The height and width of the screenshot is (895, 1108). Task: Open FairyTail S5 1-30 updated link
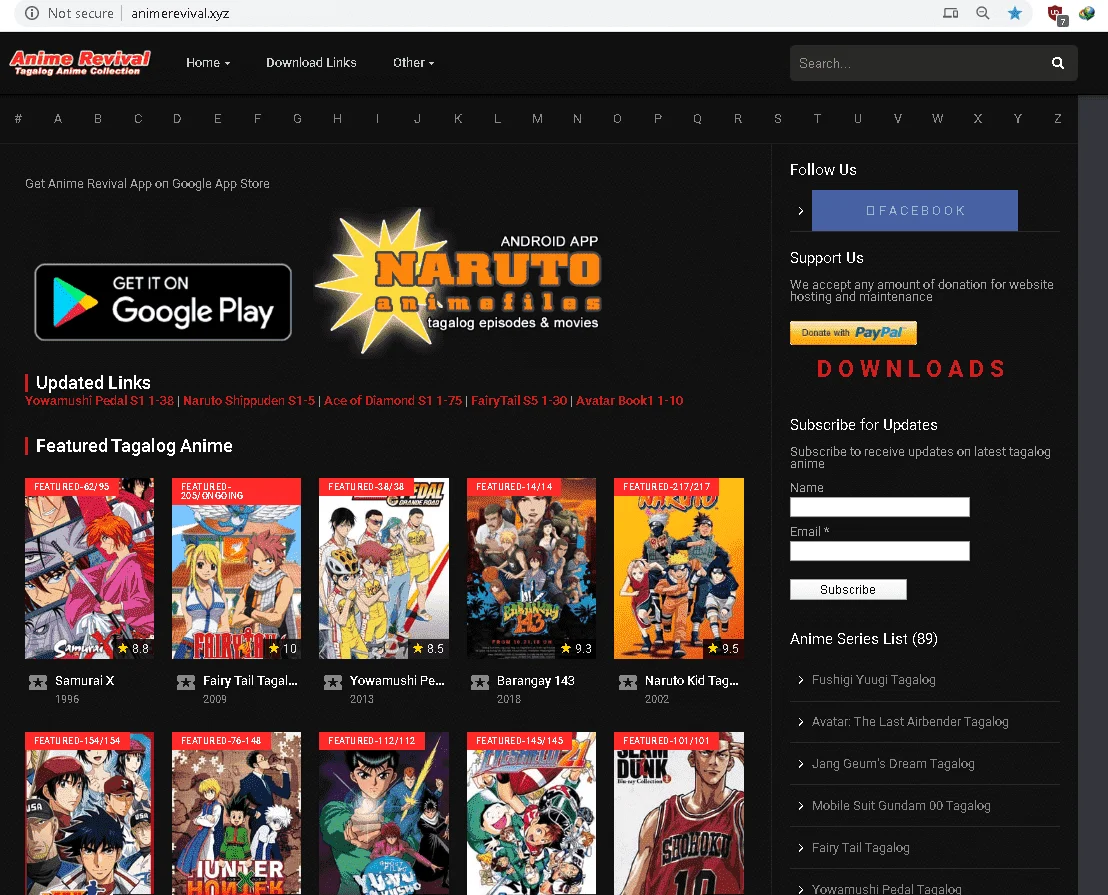pyautogui.click(x=519, y=401)
